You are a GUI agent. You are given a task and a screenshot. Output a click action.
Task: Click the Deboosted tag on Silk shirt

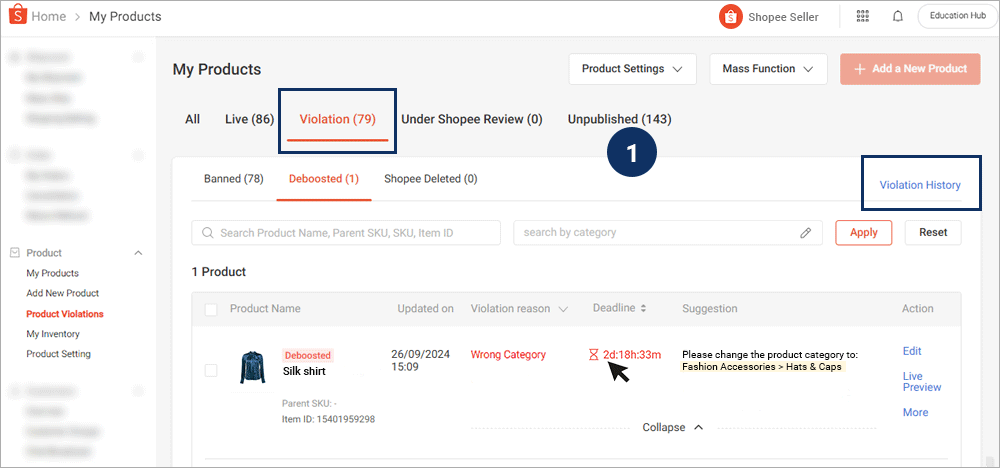coord(307,355)
